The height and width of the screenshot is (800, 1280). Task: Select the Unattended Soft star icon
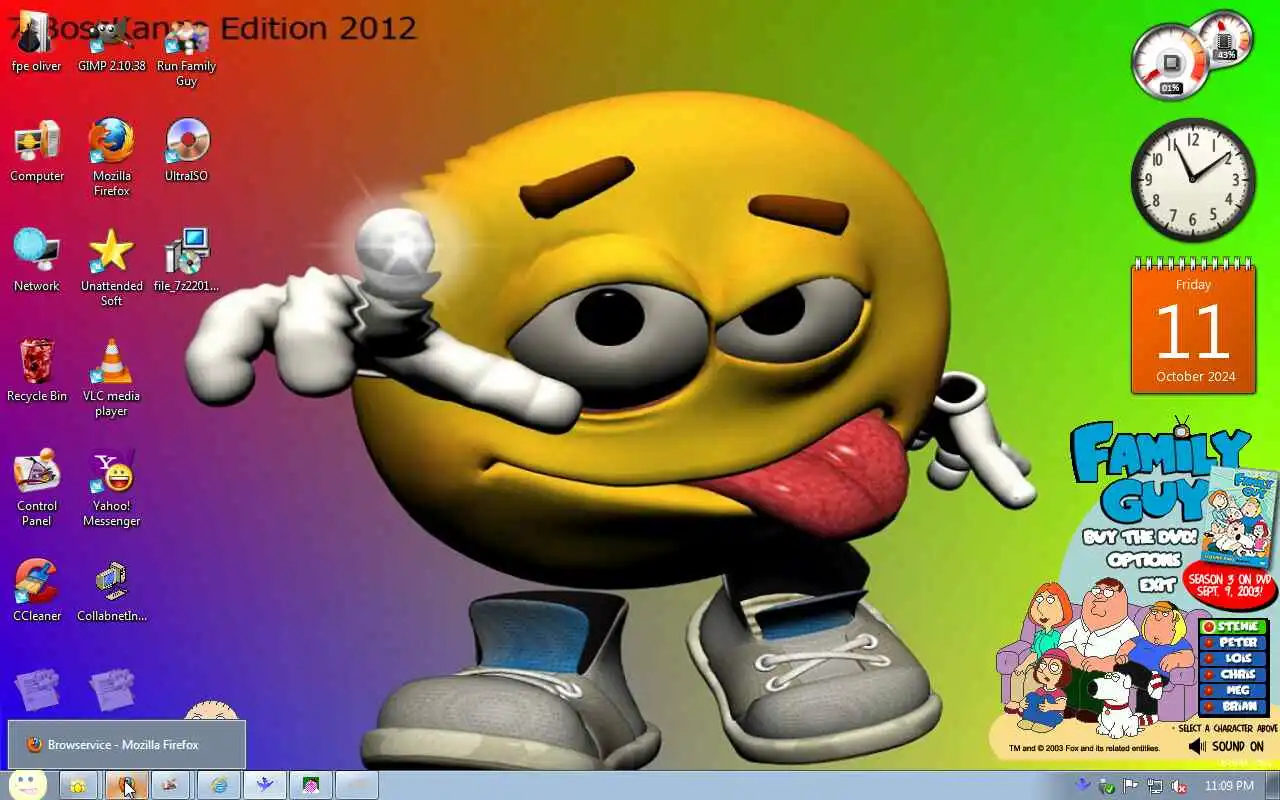[x=112, y=268]
